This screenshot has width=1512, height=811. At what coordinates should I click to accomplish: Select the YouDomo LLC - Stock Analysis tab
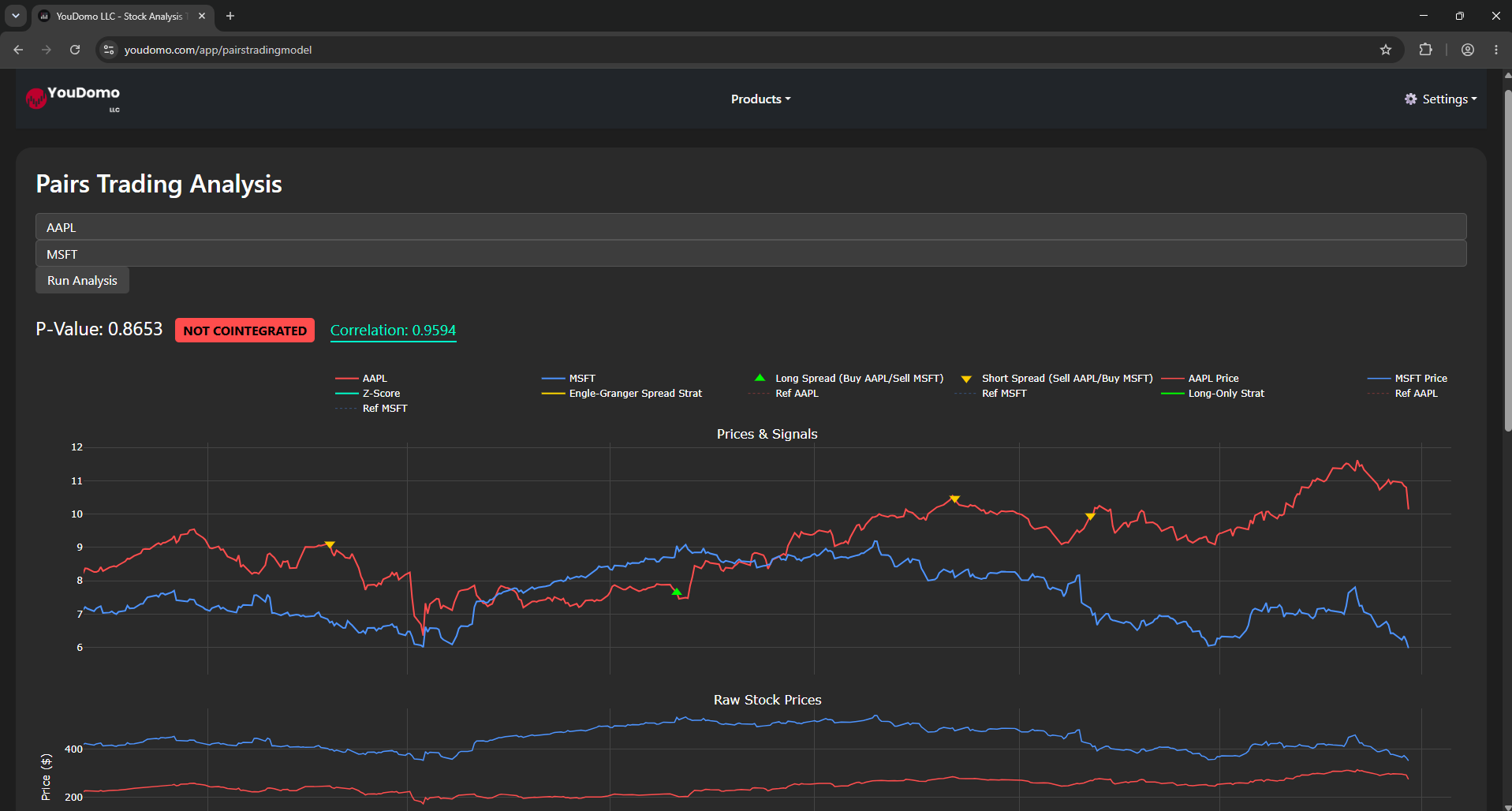(x=122, y=16)
